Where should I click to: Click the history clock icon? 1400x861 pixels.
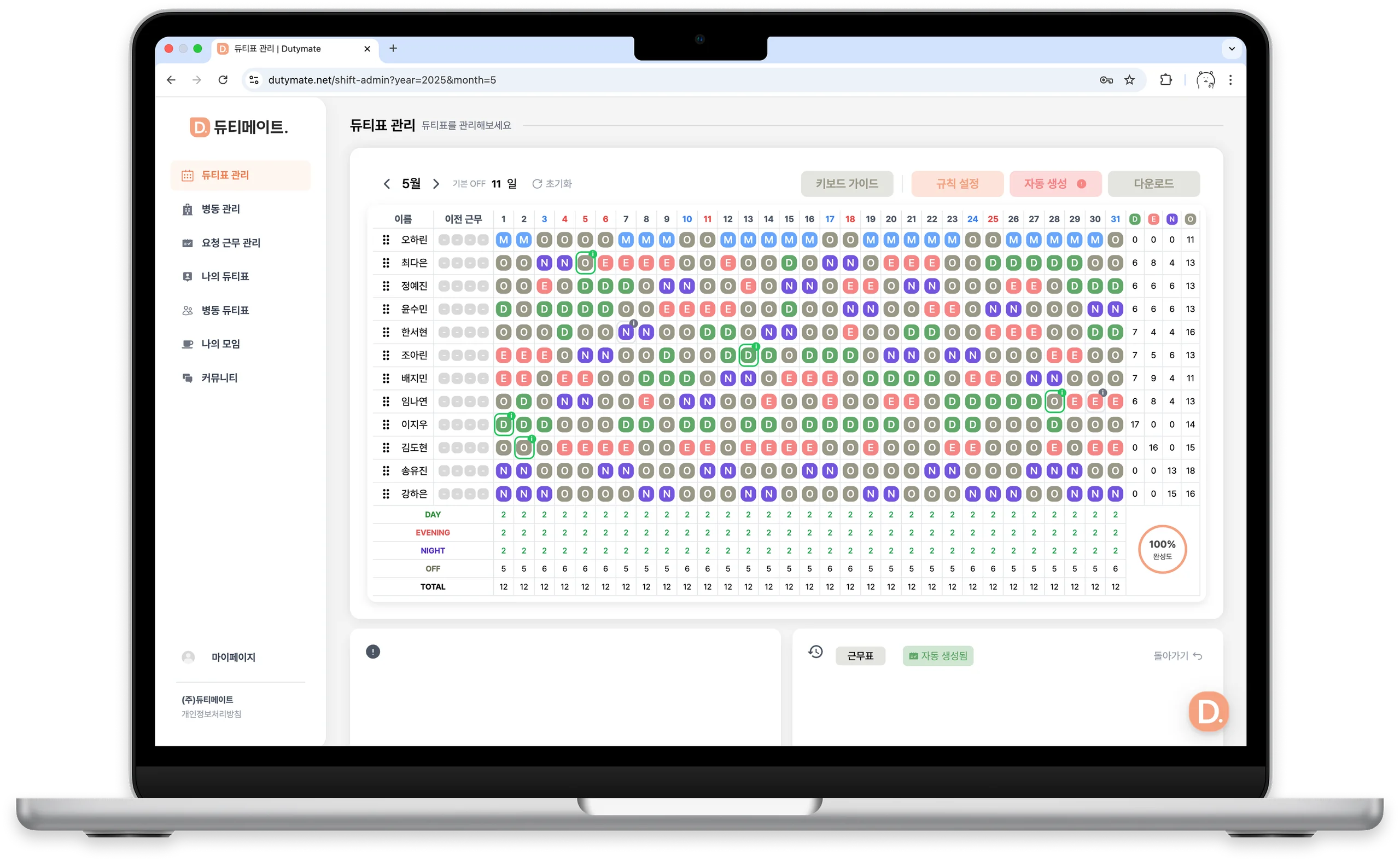(816, 652)
